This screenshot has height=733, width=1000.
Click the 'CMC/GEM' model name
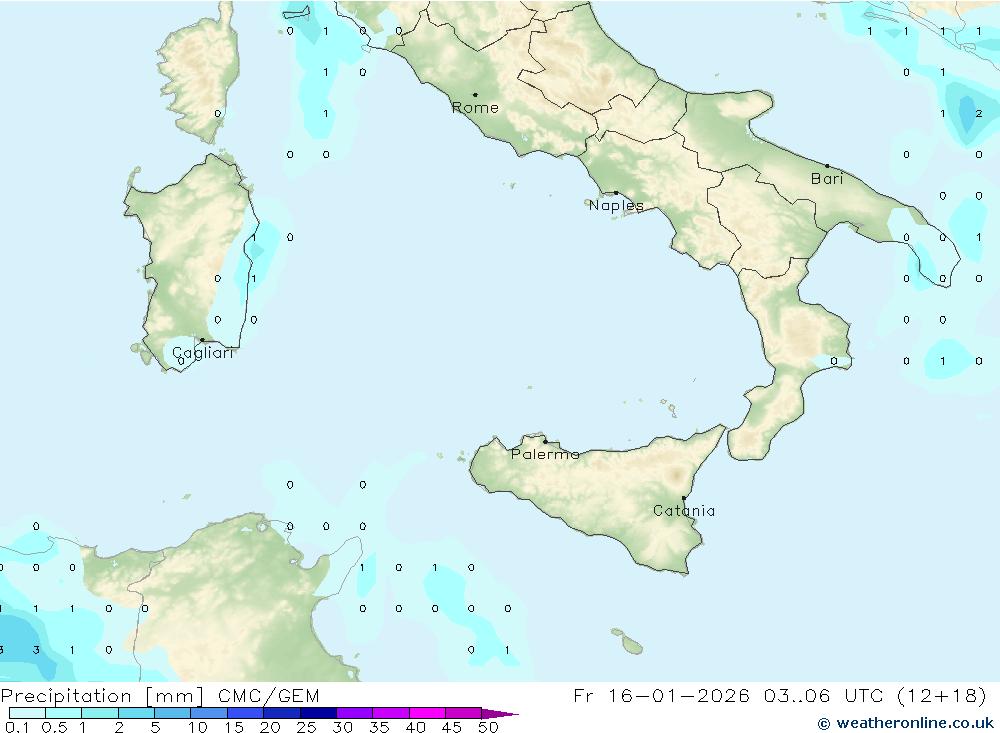pyautogui.click(x=268, y=696)
